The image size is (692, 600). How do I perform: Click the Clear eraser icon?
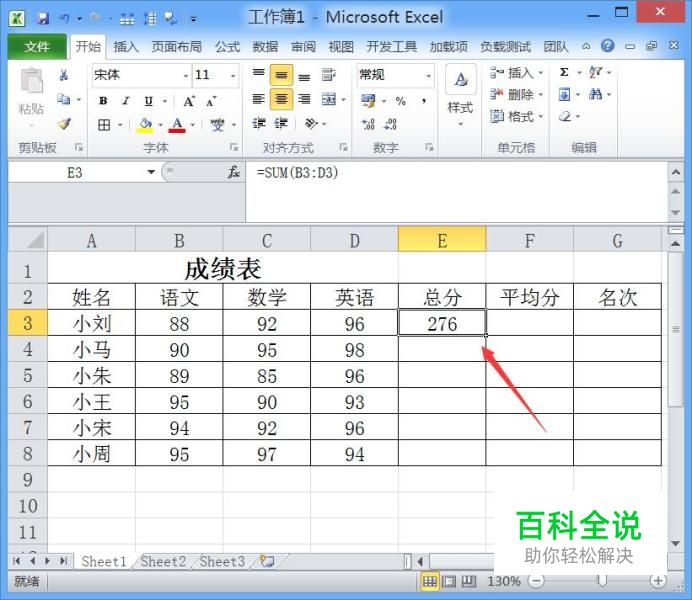tap(565, 117)
